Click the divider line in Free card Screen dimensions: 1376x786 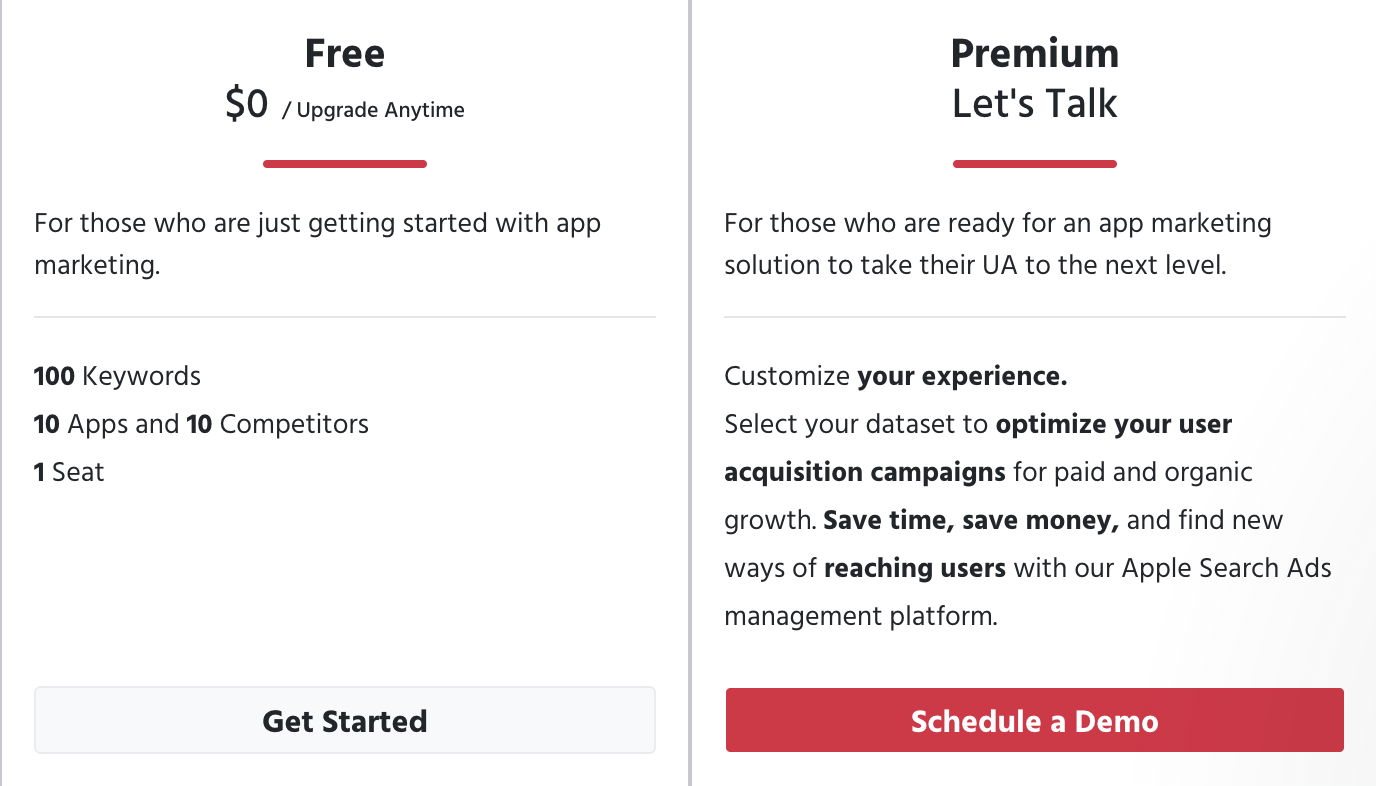click(345, 317)
